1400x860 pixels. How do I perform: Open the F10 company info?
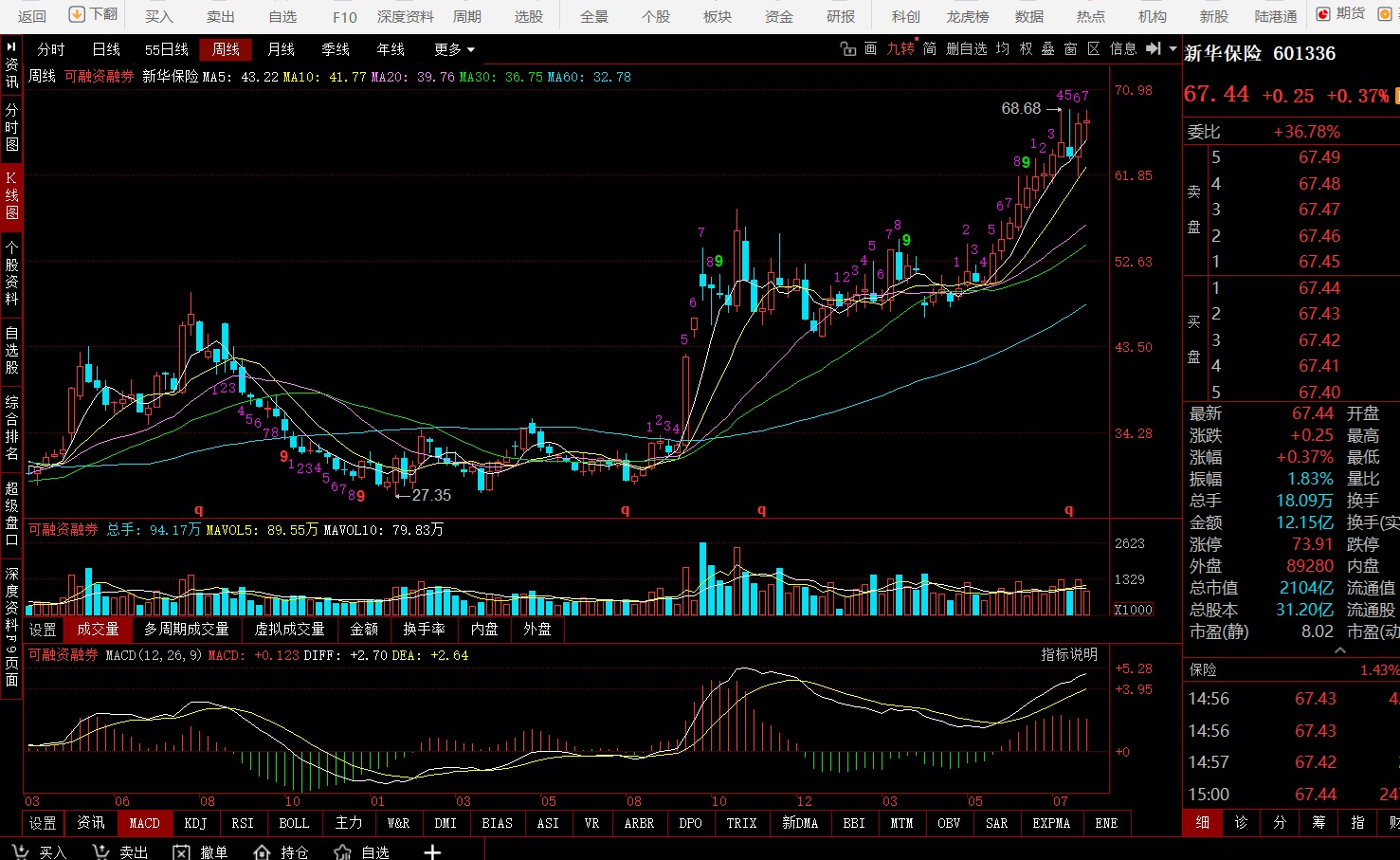345,16
